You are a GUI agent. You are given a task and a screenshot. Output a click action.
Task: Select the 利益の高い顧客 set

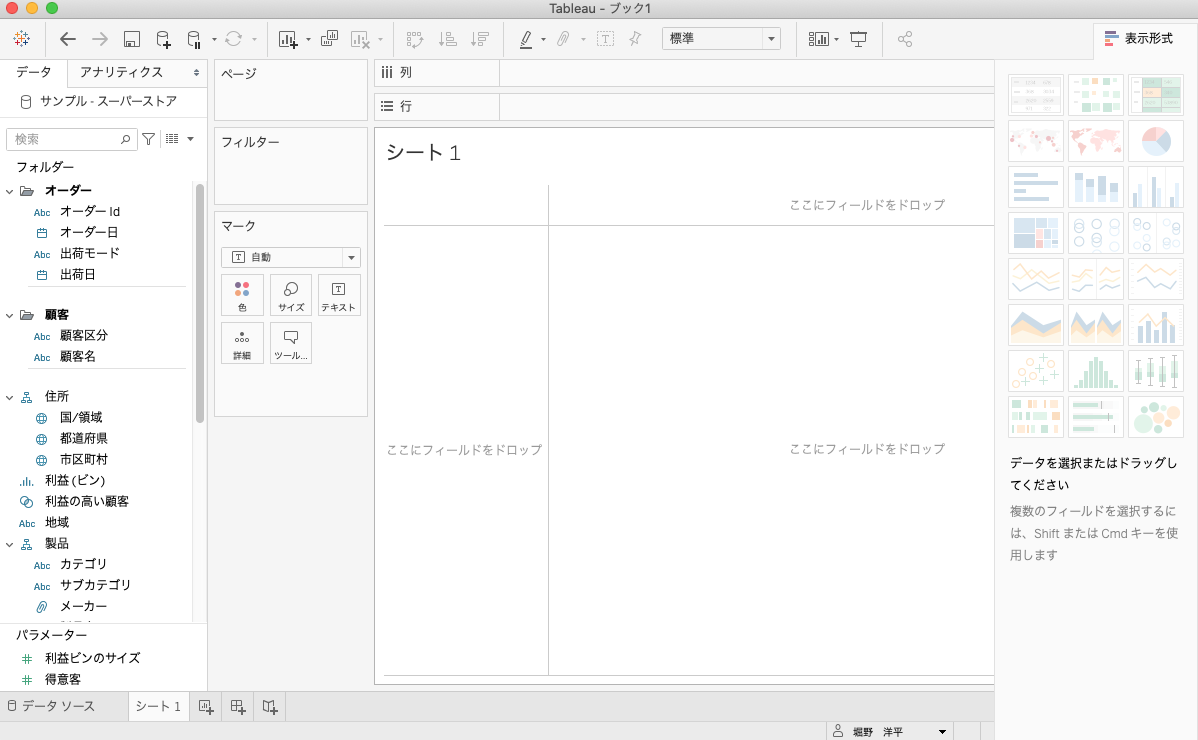click(x=86, y=502)
